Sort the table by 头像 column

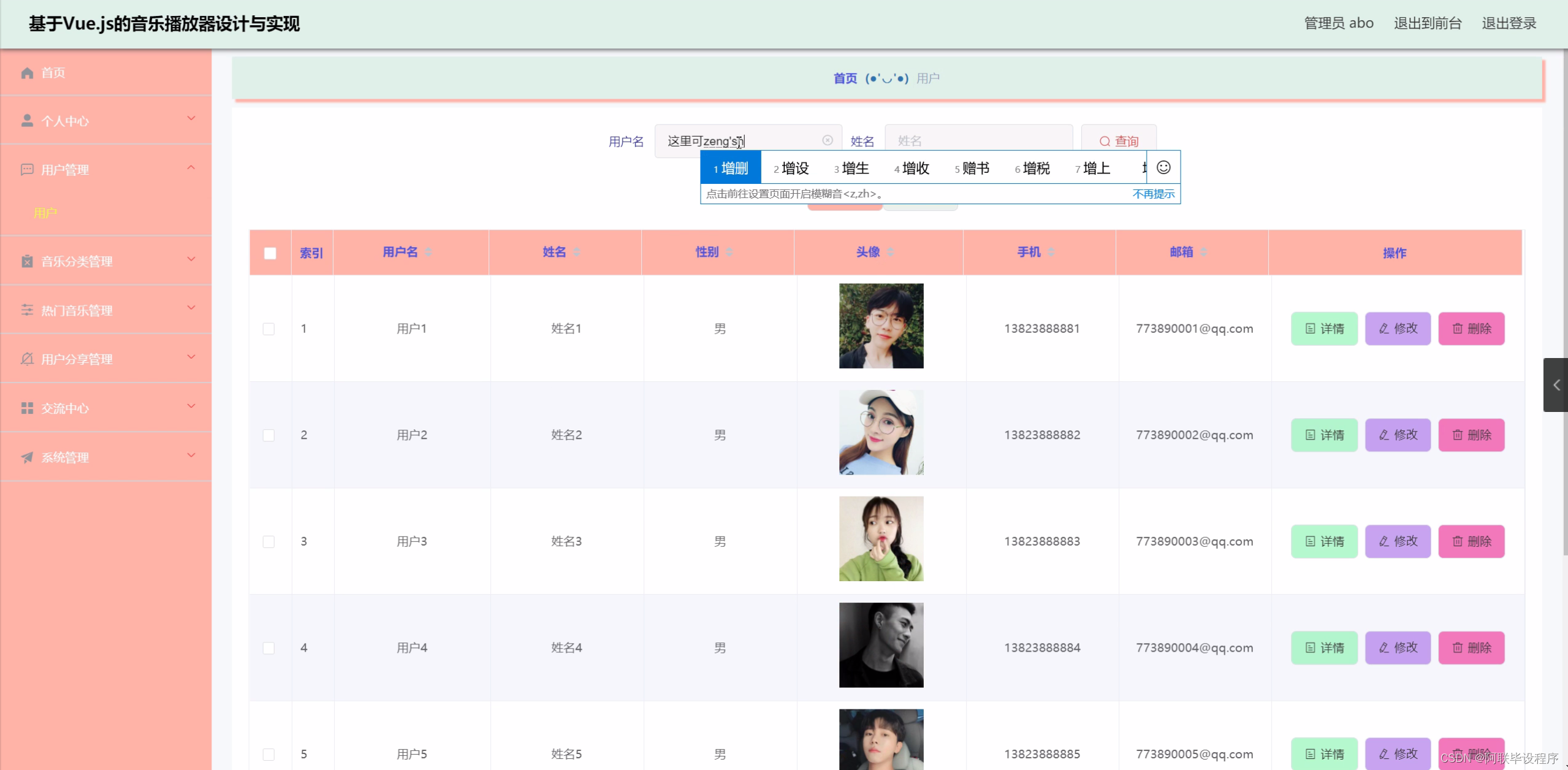[x=890, y=252]
